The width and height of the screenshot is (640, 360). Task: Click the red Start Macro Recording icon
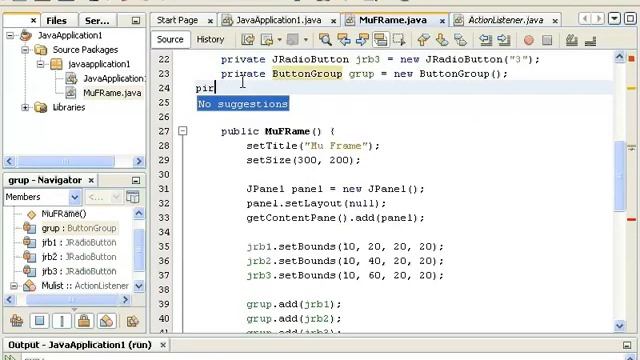coord(529,40)
